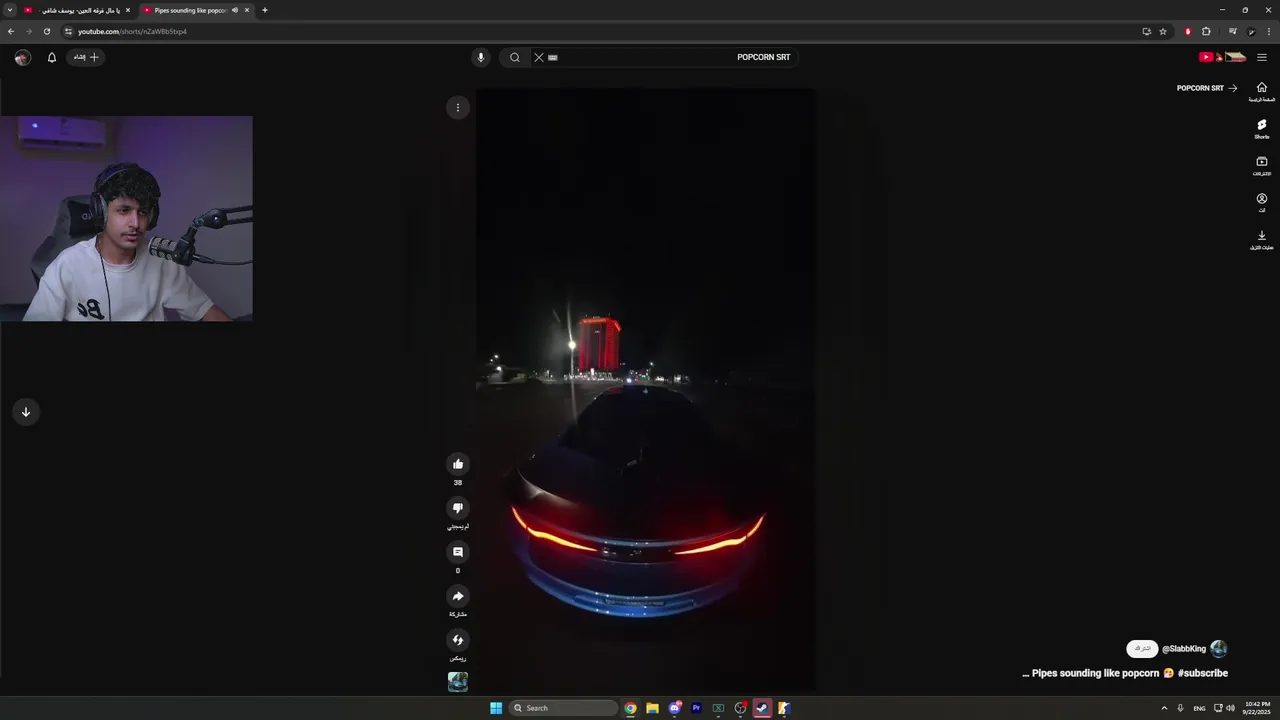This screenshot has width=1280, height=720.
Task: Like the Short with thumbs up
Action: click(x=458, y=464)
